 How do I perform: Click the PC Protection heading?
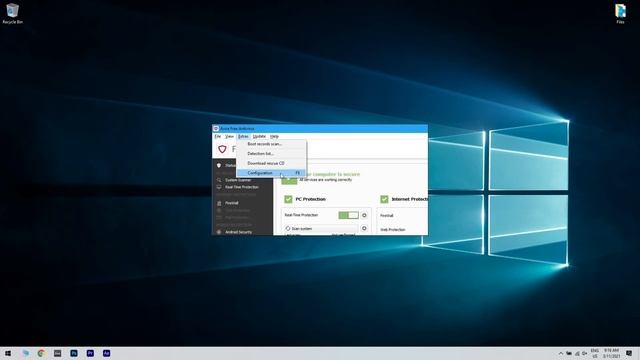click(311, 199)
